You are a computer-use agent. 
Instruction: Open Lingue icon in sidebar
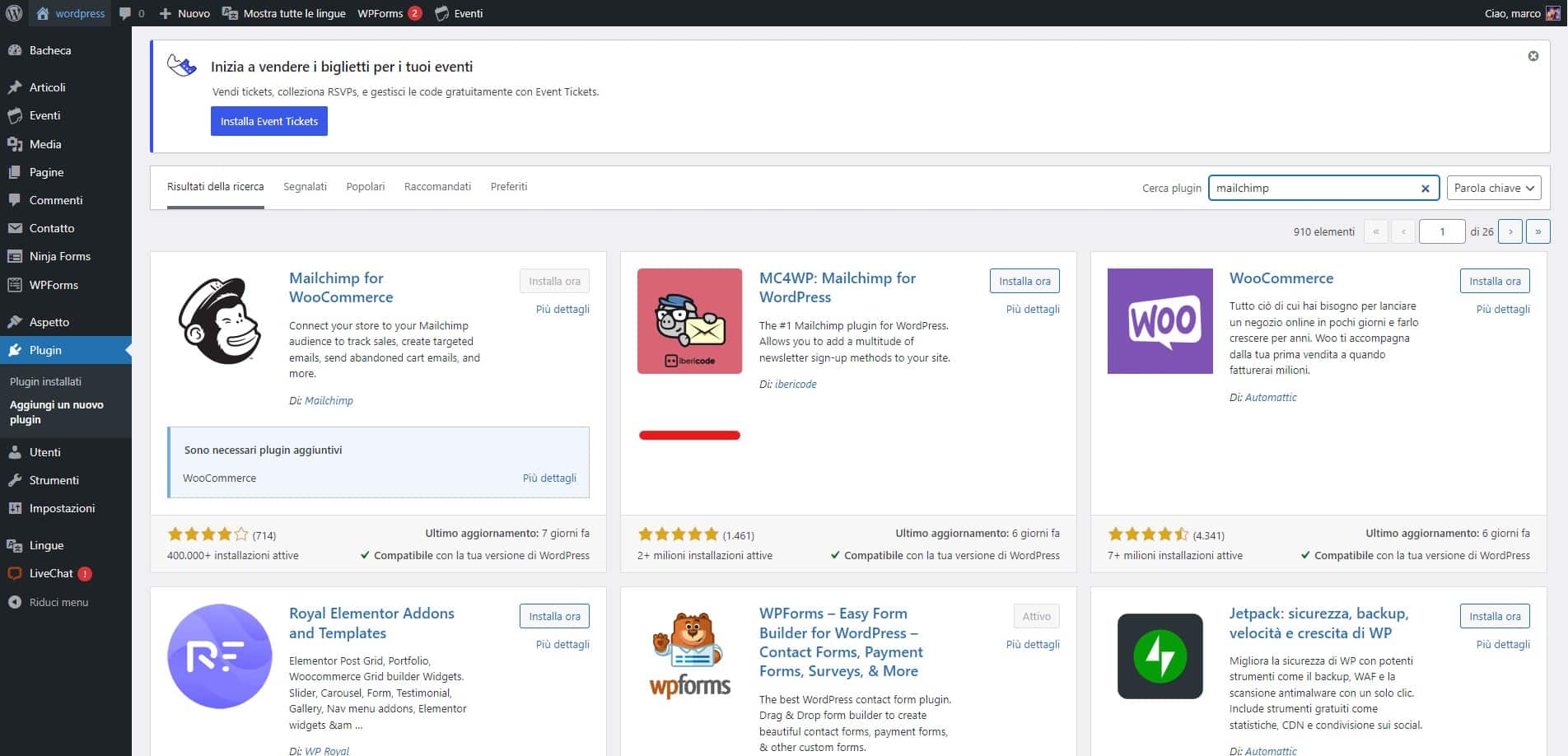coord(15,545)
